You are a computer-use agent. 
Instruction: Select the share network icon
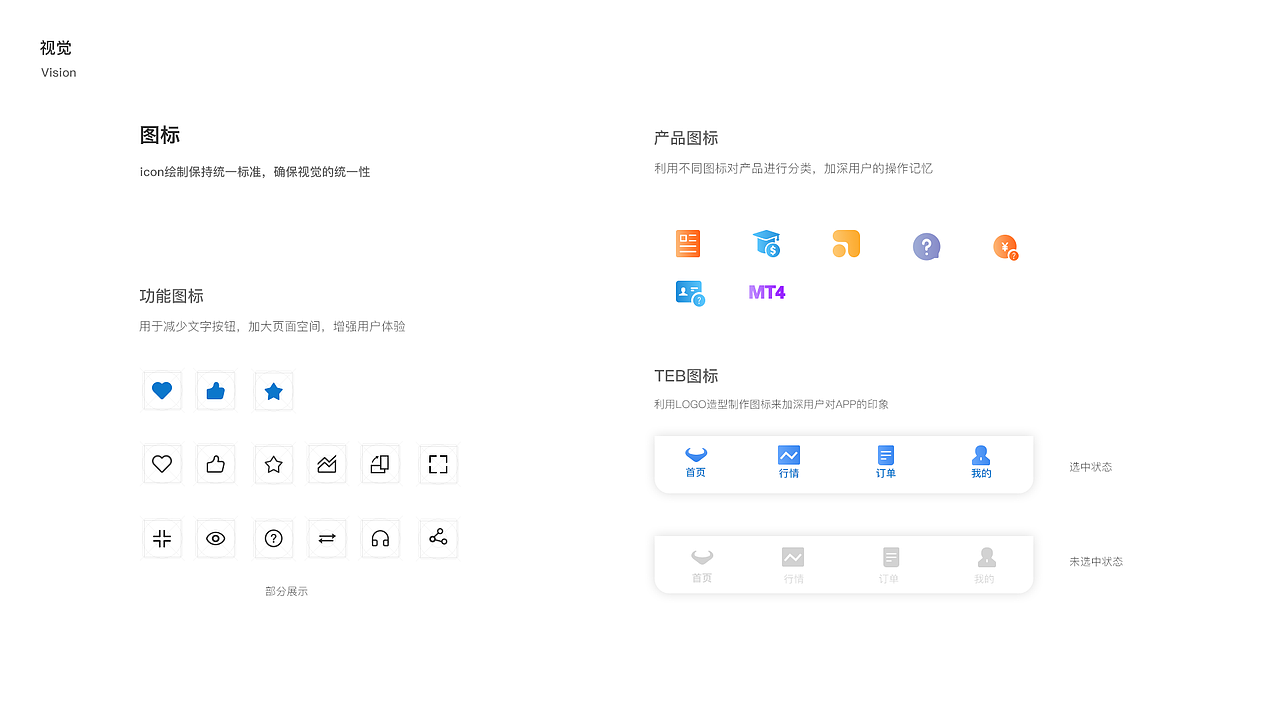point(438,538)
